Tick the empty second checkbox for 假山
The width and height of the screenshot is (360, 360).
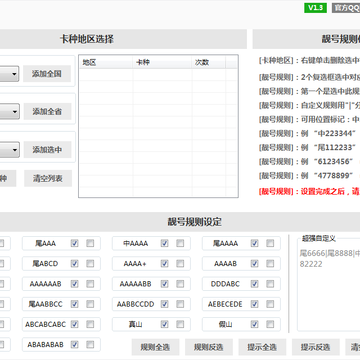(270, 324)
